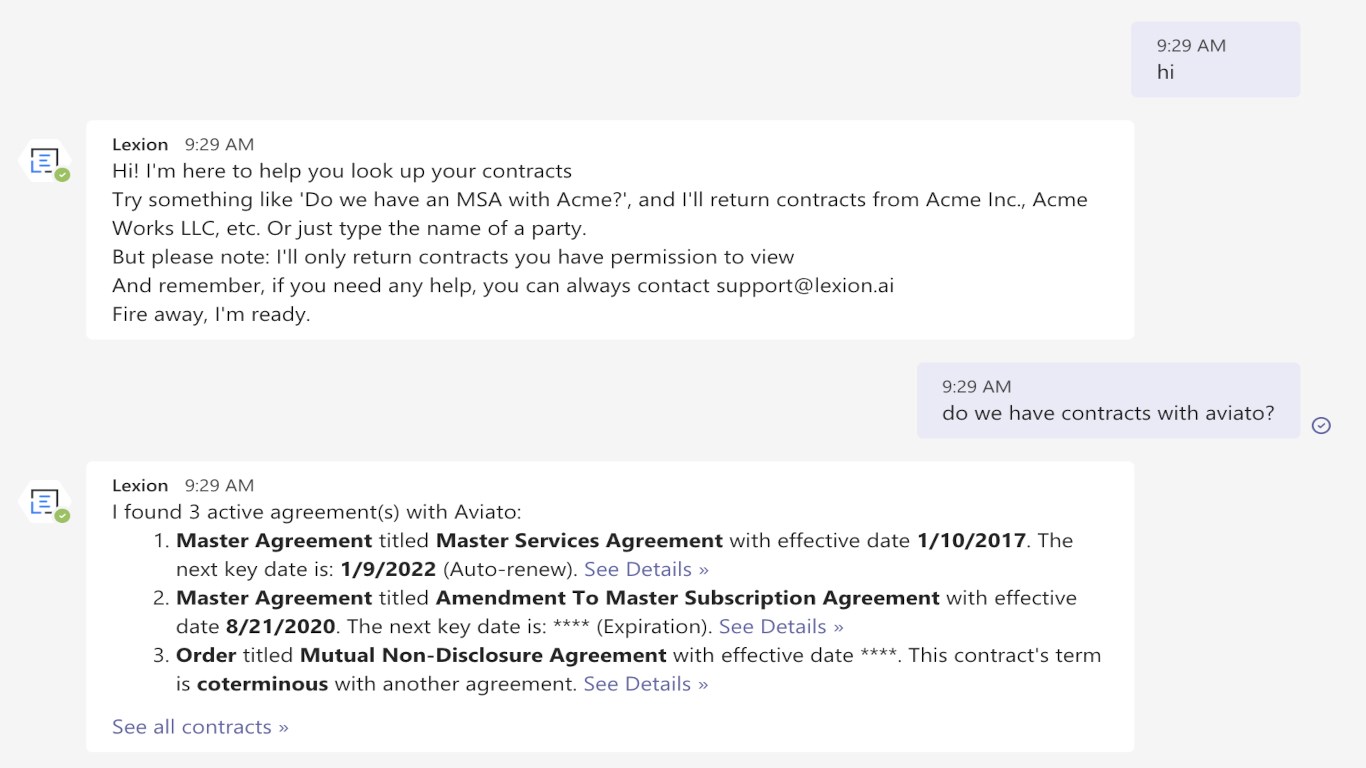Click the green status badge on the first Lexion avatar
Image resolution: width=1366 pixels, height=768 pixels.
point(63,175)
